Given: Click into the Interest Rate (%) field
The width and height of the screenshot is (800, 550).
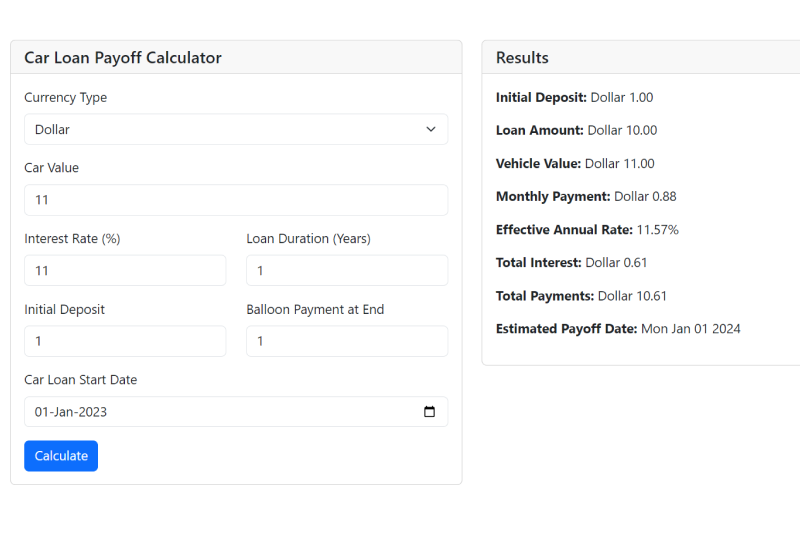Looking at the screenshot, I should [x=125, y=271].
